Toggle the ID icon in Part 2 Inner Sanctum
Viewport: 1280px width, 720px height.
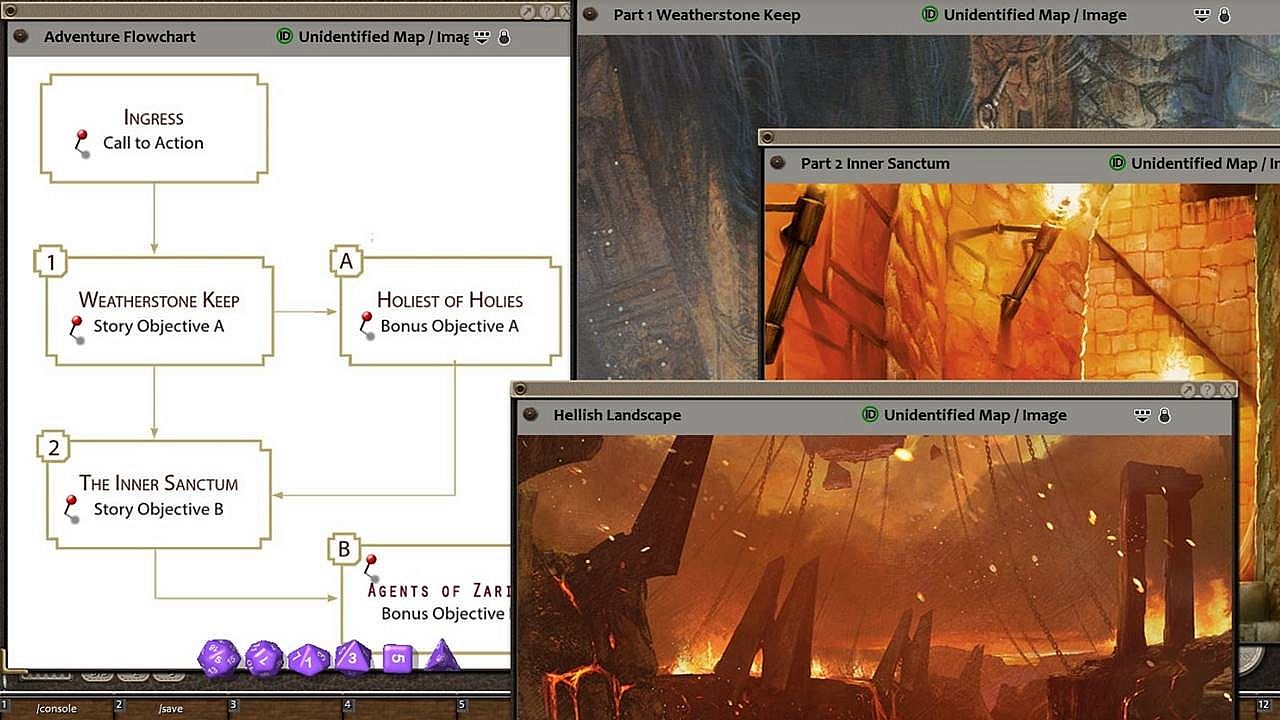point(1117,163)
